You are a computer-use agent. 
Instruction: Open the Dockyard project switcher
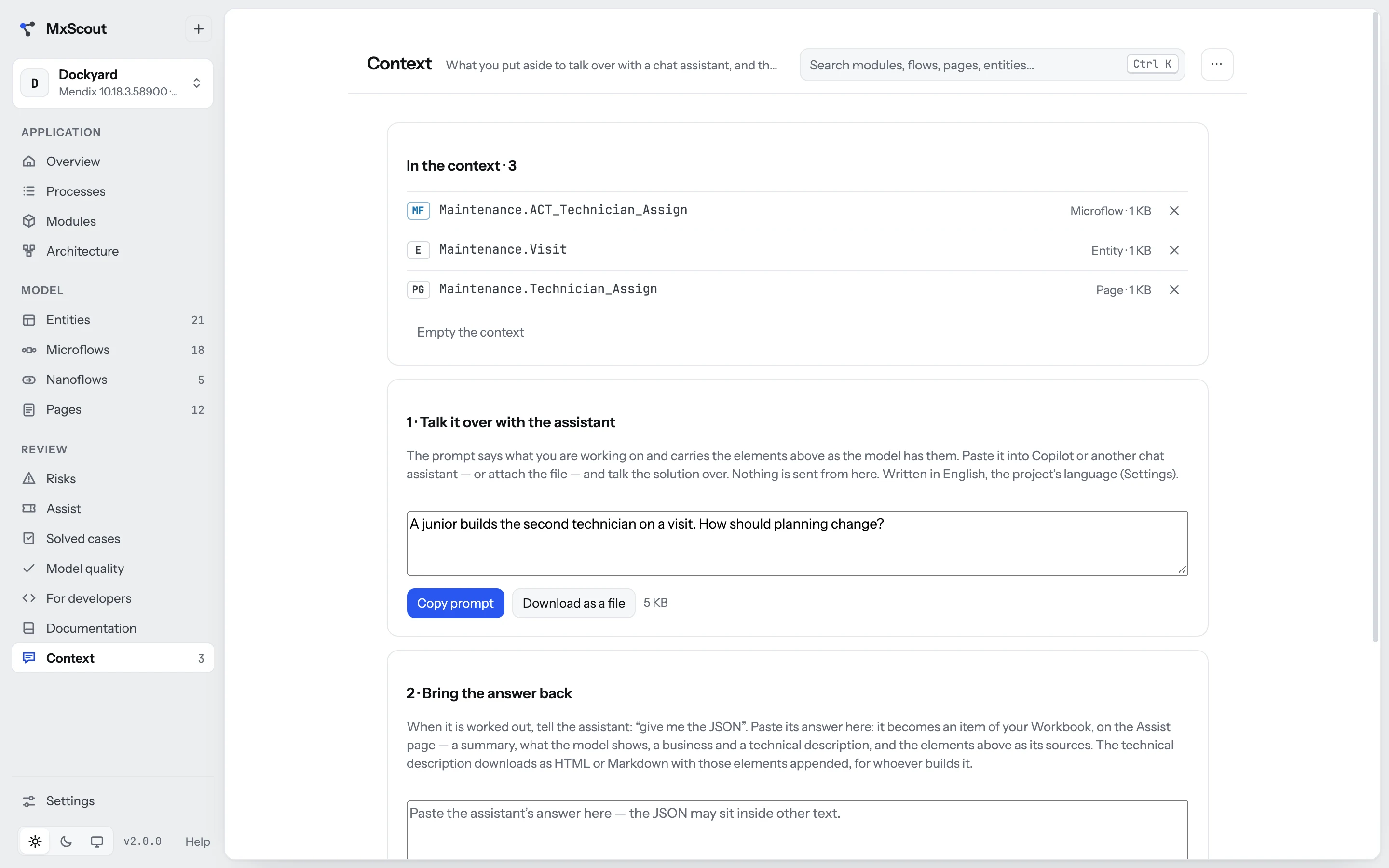pyautogui.click(x=112, y=83)
